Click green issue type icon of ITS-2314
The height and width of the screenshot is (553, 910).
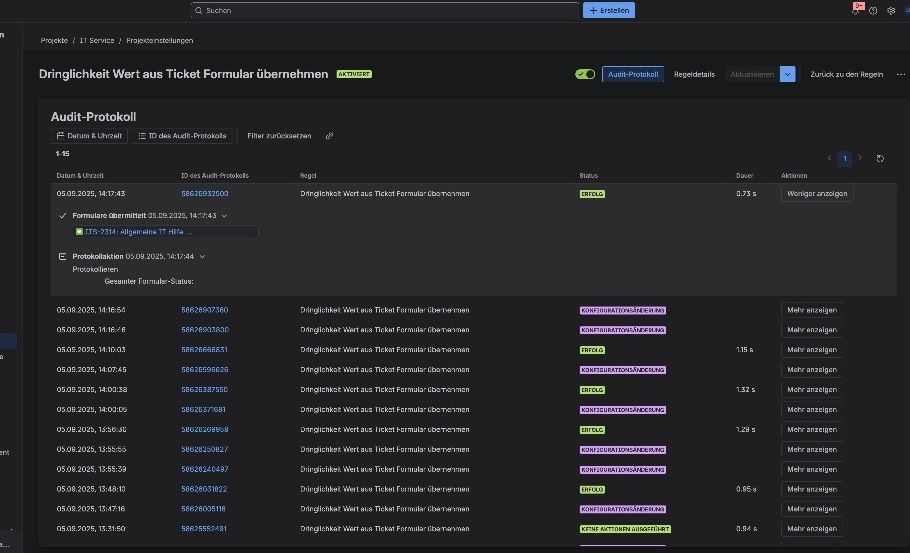tap(79, 232)
